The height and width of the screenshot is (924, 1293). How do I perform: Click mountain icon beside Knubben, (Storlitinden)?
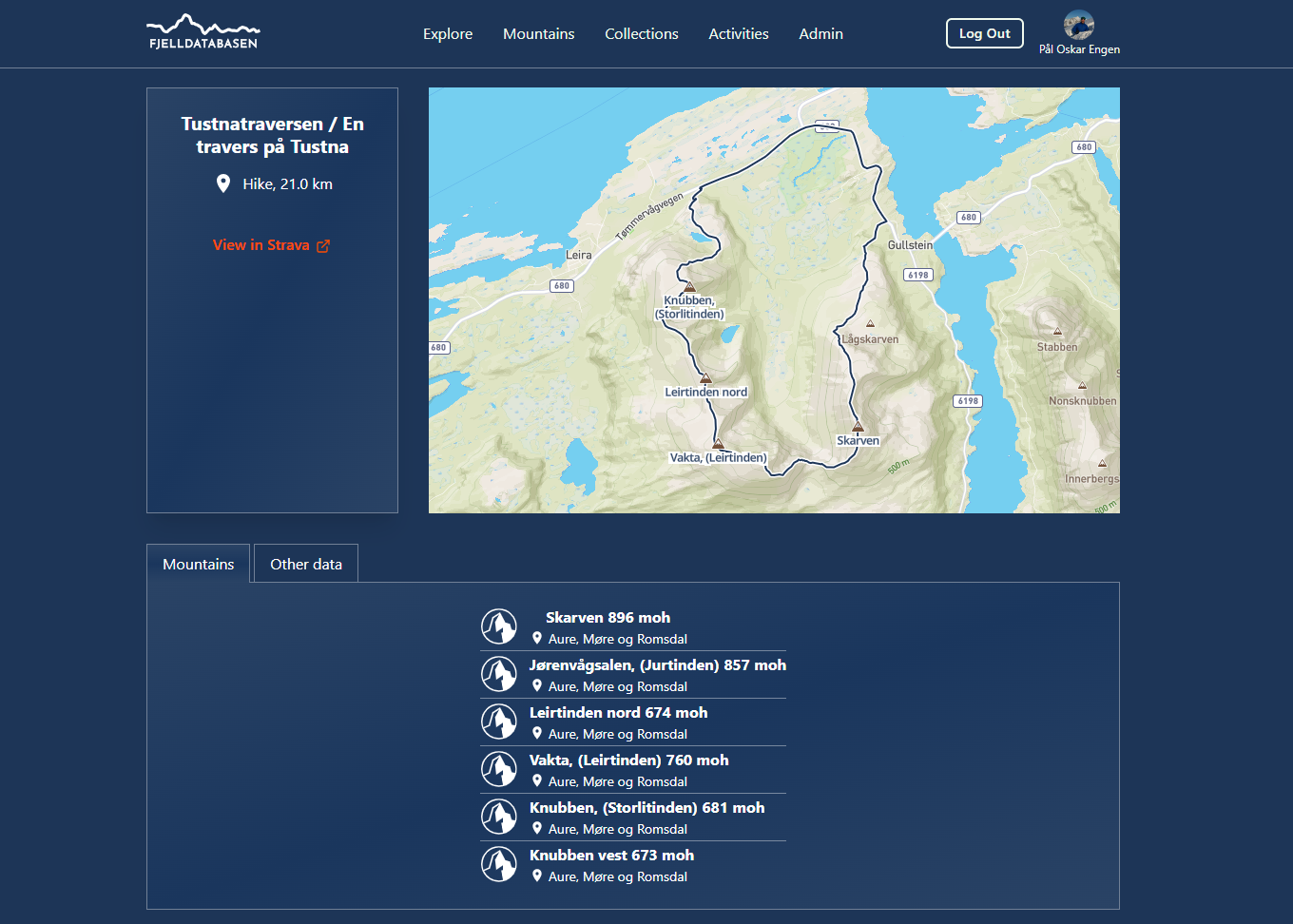[499, 817]
